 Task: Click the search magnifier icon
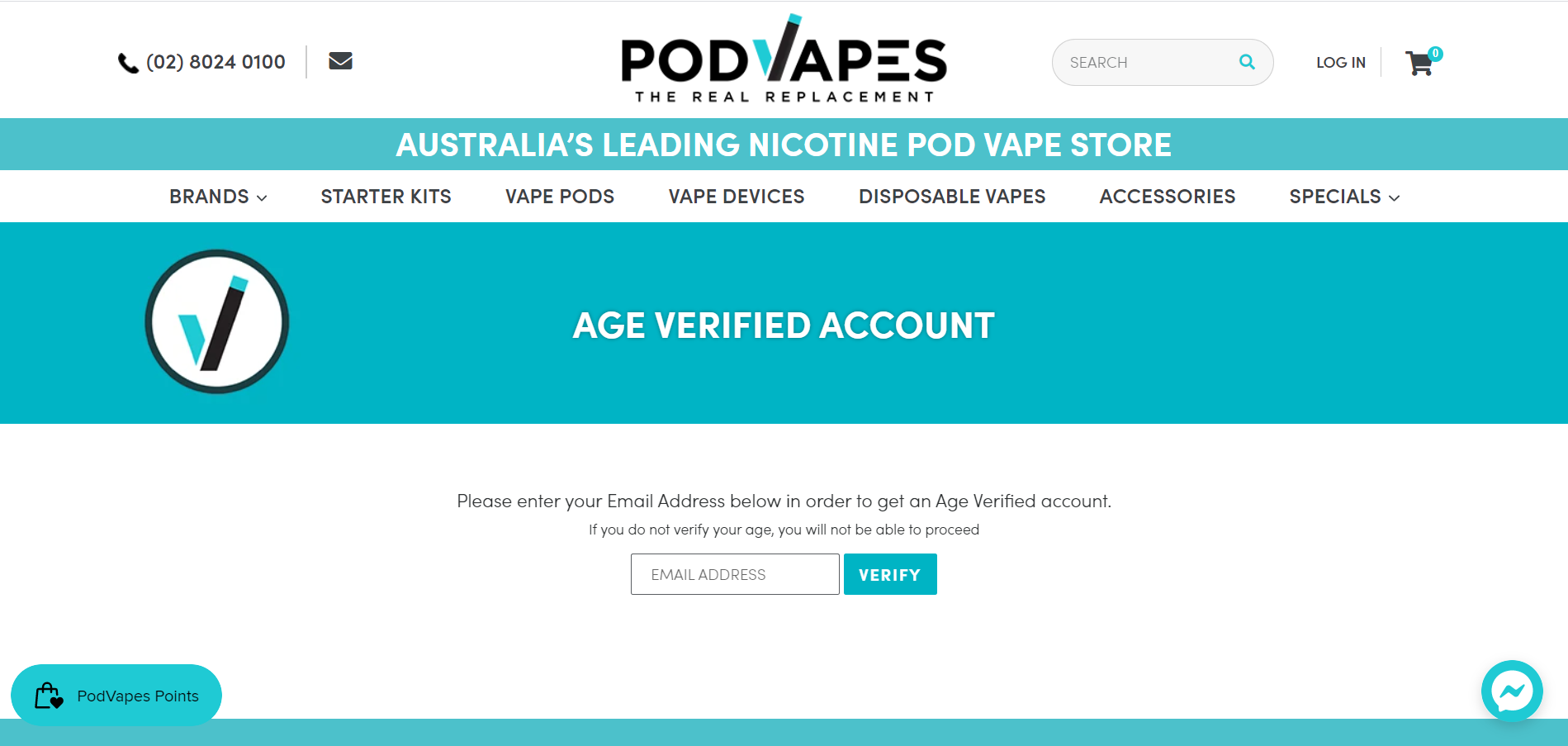1247,62
